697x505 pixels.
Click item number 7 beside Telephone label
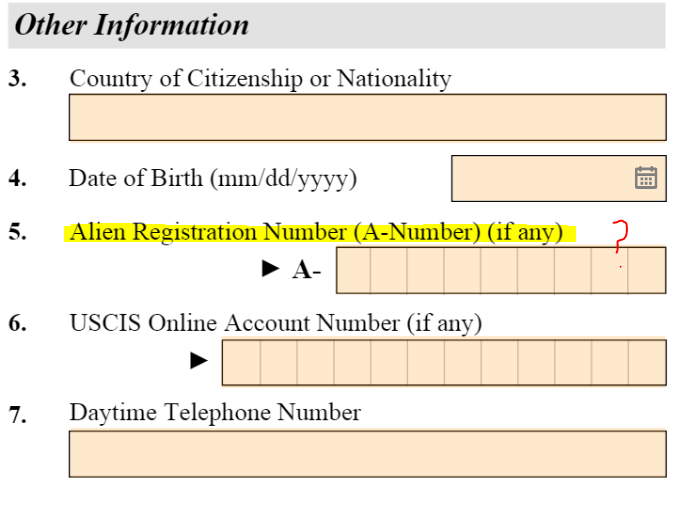click(x=17, y=415)
